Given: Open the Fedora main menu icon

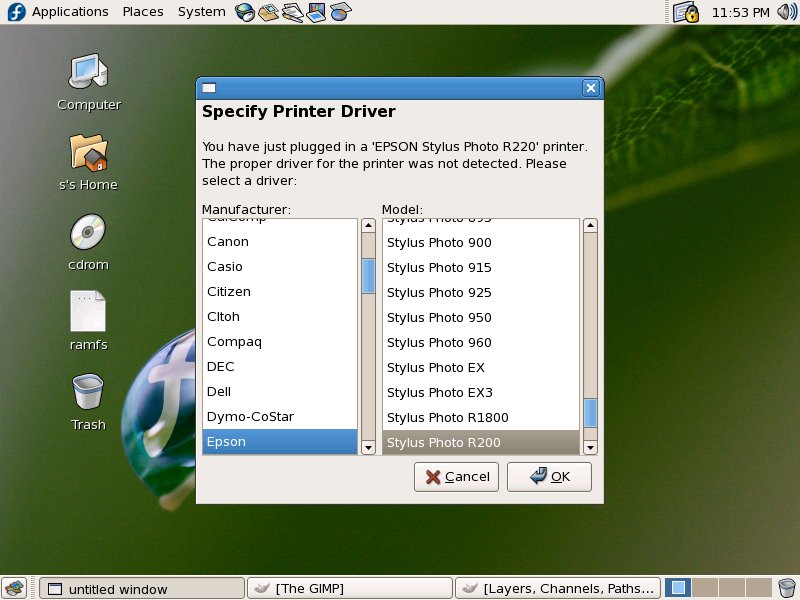Looking at the screenshot, I should (16, 11).
